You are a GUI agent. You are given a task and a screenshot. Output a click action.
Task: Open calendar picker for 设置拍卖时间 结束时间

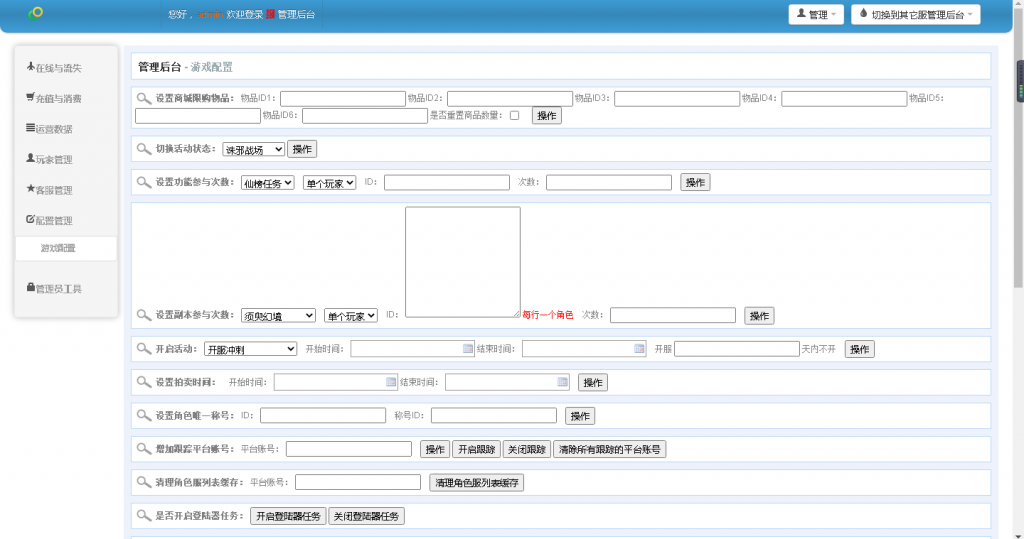coord(563,382)
